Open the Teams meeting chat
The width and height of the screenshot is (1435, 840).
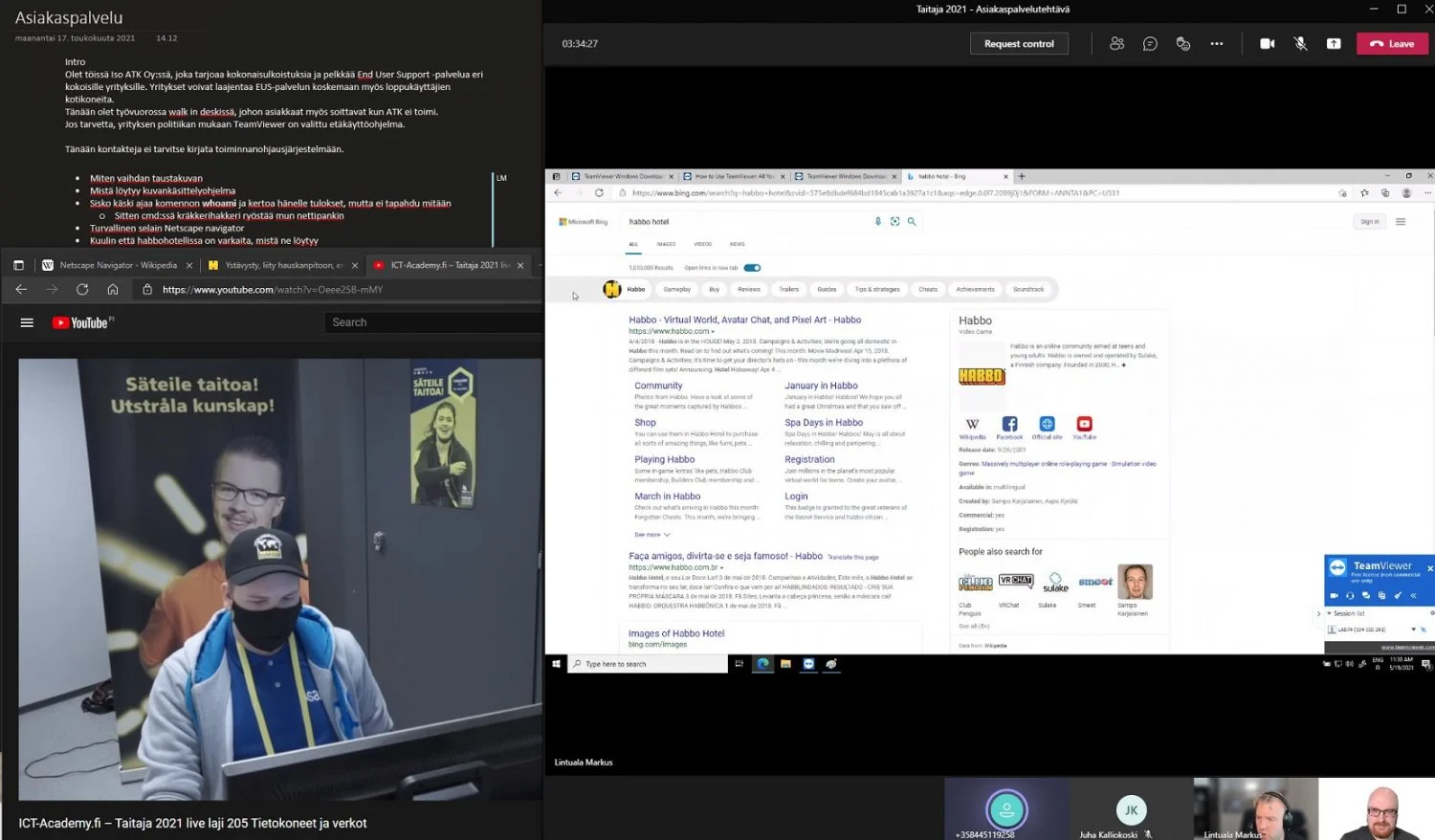[x=1150, y=44]
